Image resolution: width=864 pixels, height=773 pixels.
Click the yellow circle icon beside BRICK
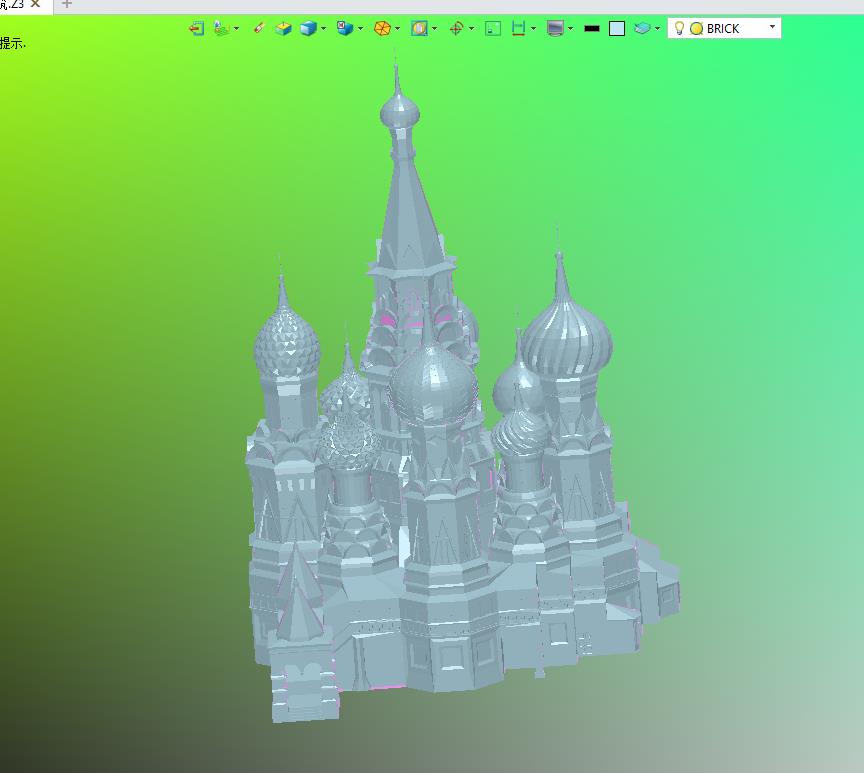(696, 29)
